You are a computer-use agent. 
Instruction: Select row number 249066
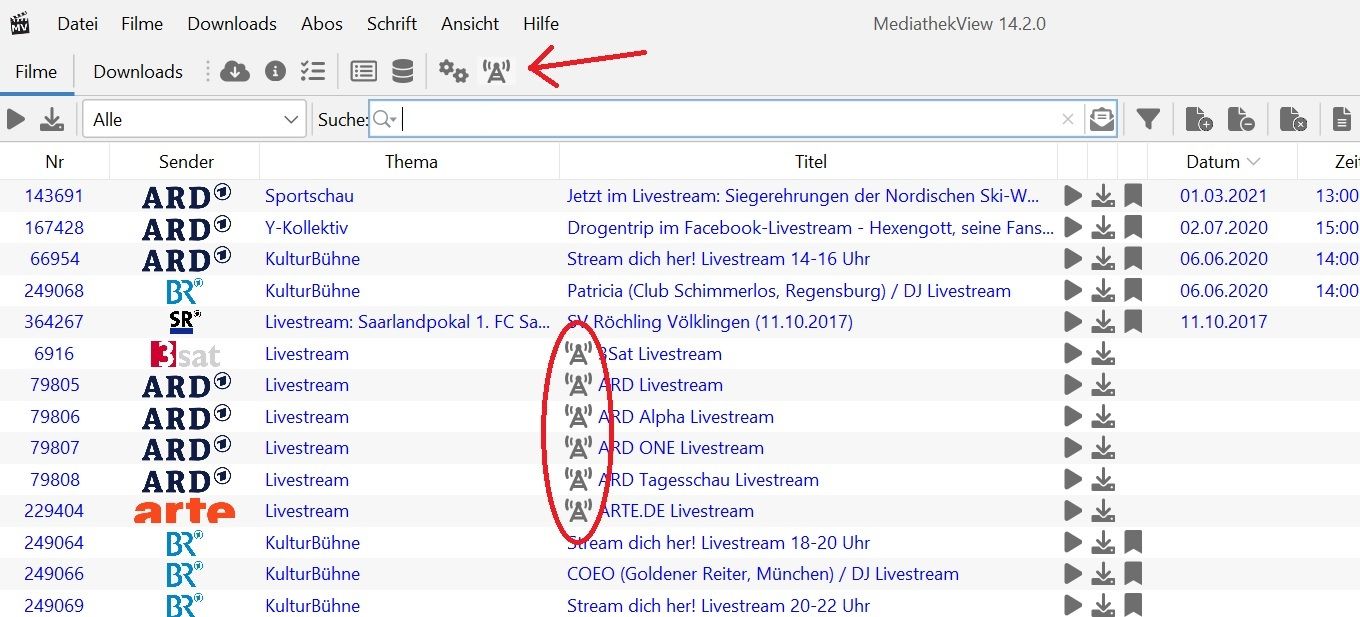click(x=54, y=574)
